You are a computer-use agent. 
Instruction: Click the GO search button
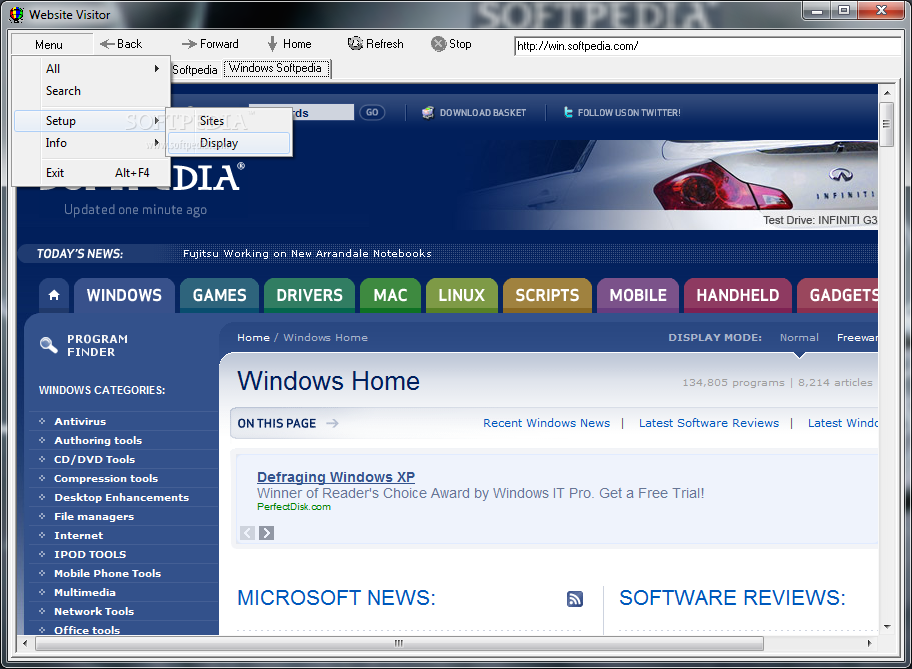click(372, 112)
